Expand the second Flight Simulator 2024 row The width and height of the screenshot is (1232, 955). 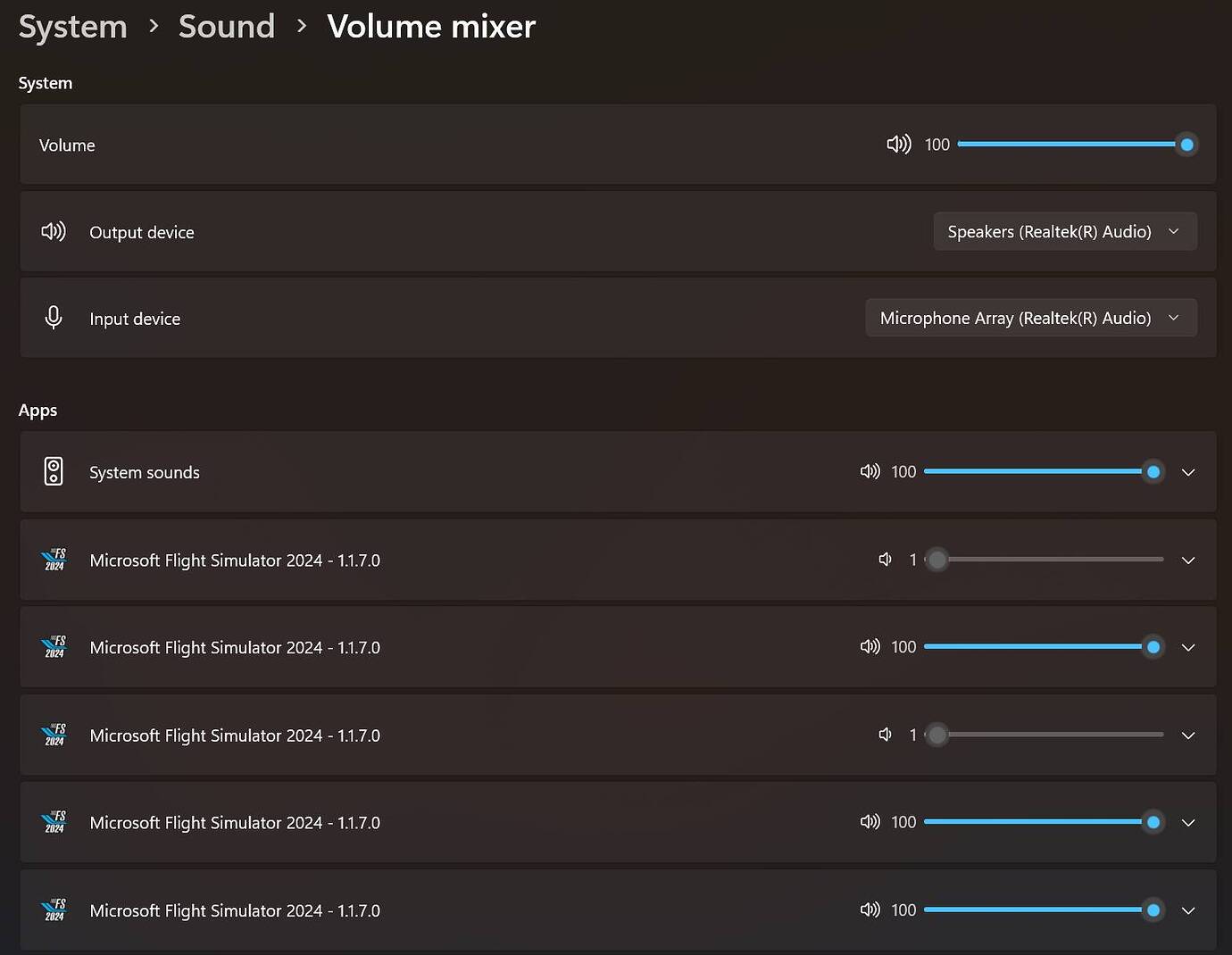coord(1188,648)
